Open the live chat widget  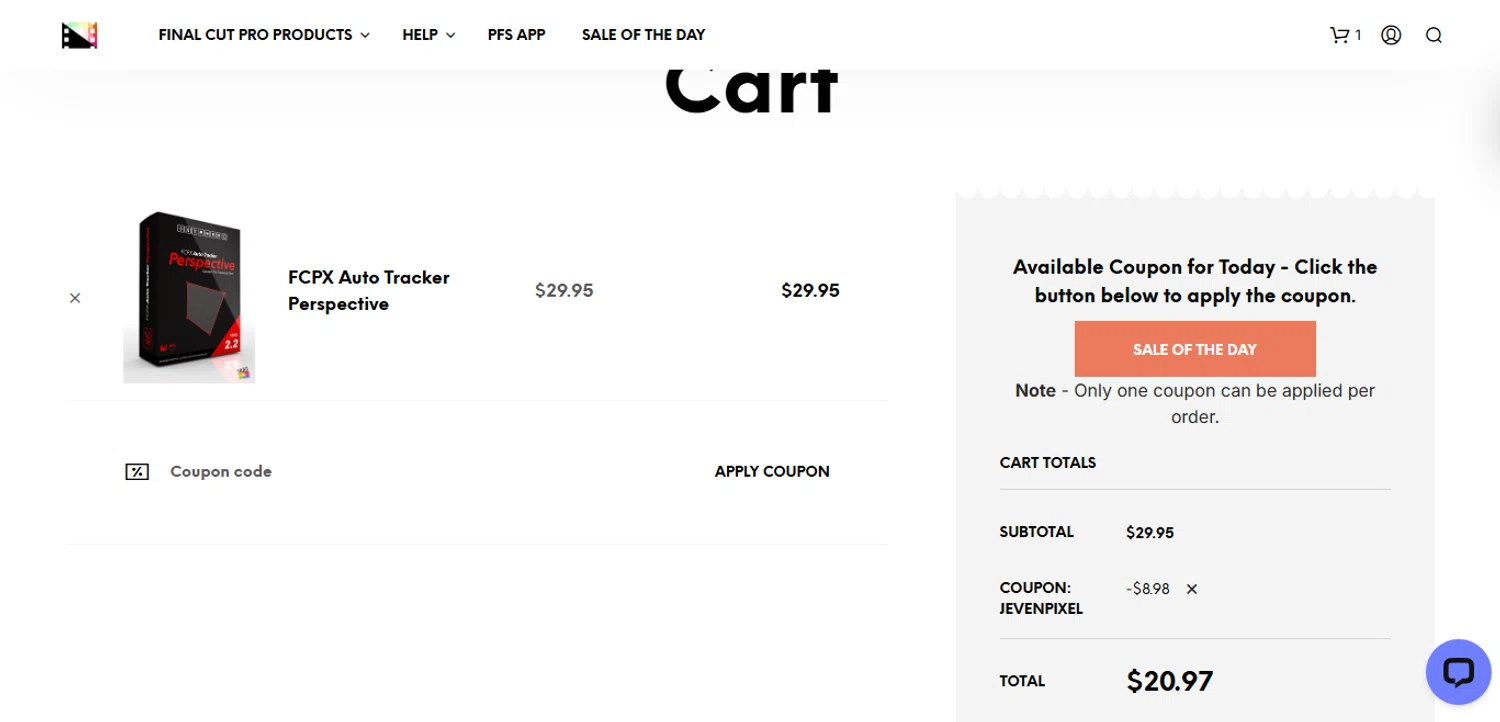coord(1458,671)
